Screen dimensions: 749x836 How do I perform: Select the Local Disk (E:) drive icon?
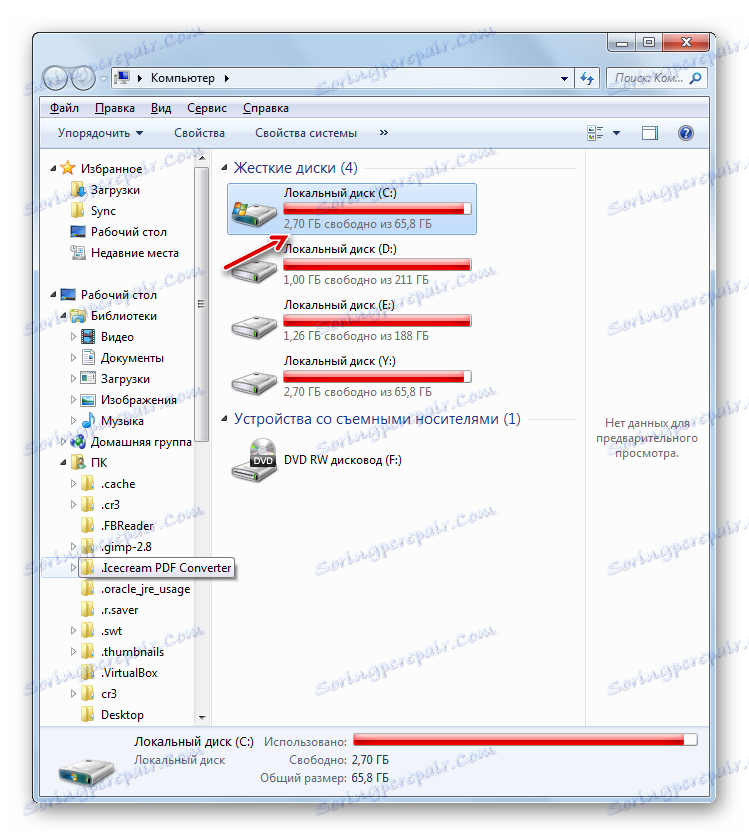click(x=254, y=326)
